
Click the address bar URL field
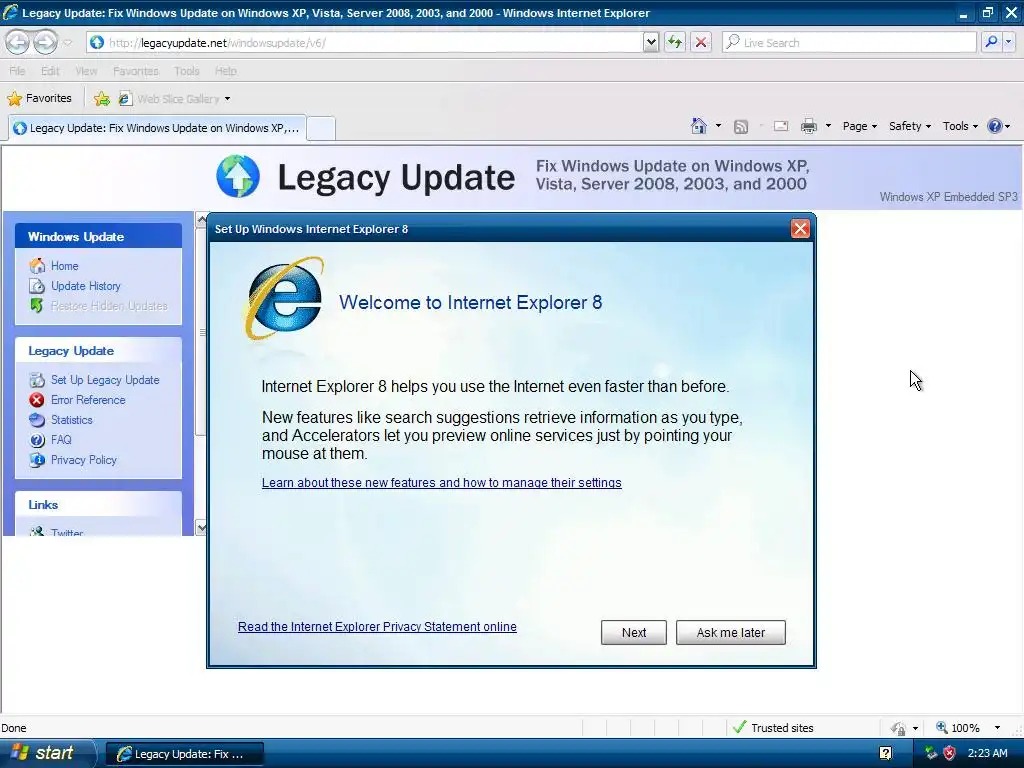click(364, 42)
